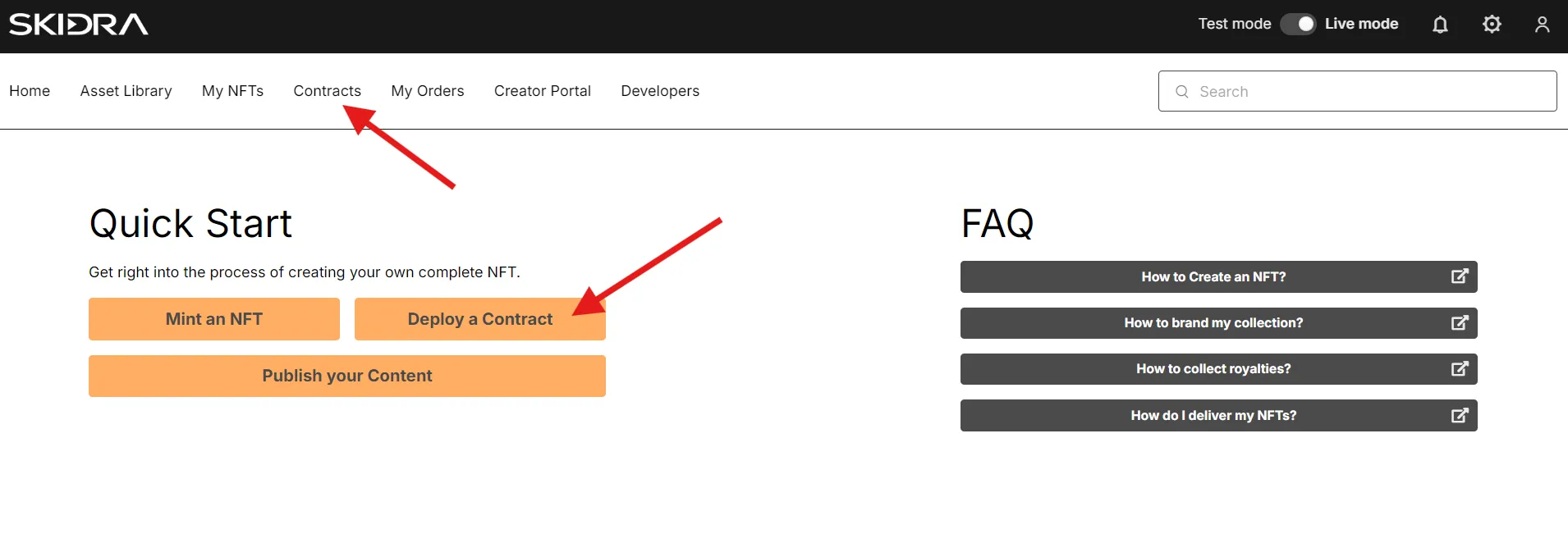Viewport: 1568px width, 543px height.
Task: Click external link icon for How do I deliver my NFTs
Action: click(1459, 415)
